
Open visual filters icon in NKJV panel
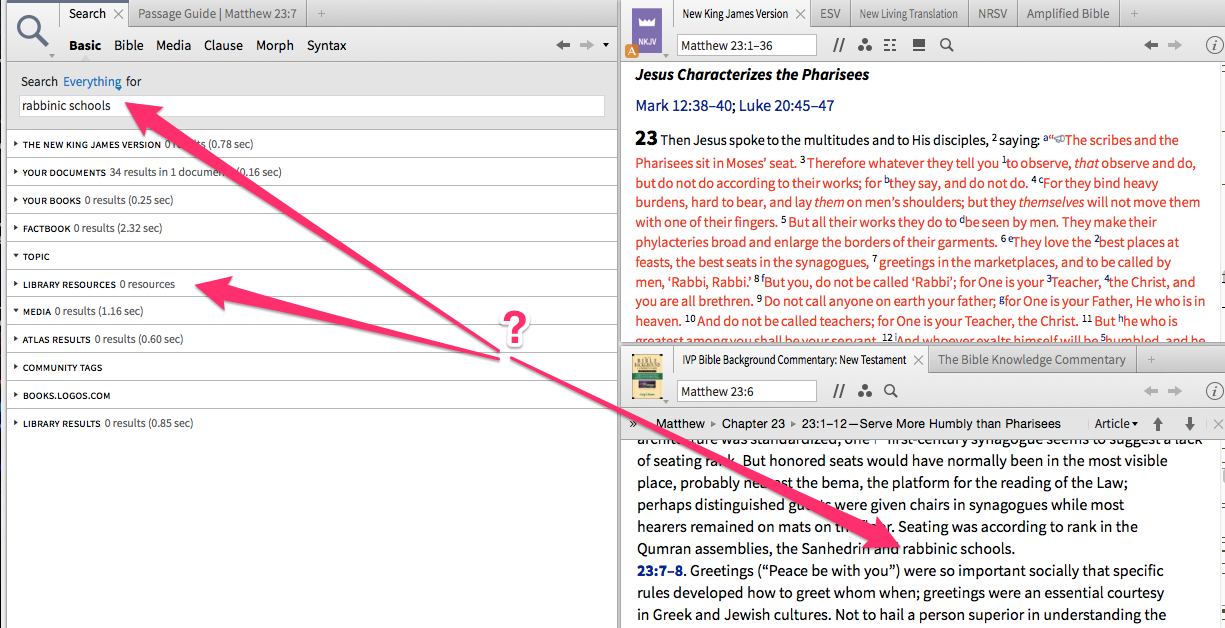866,45
